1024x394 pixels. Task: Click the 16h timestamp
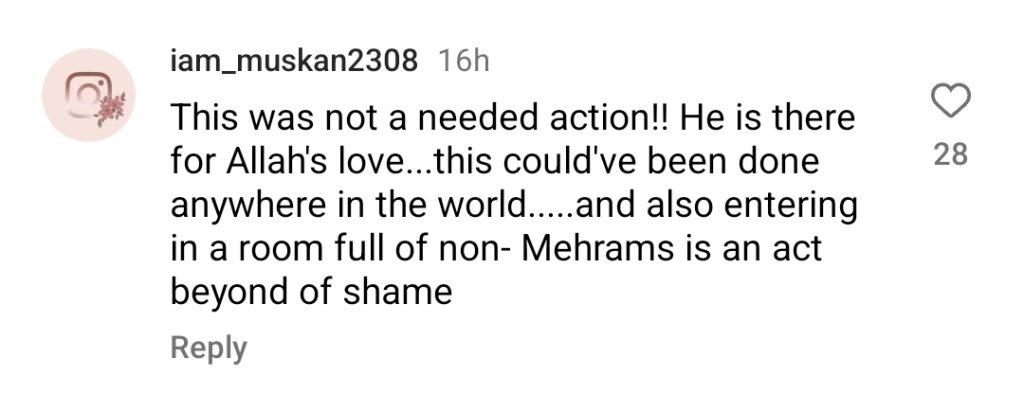point(464,61)
